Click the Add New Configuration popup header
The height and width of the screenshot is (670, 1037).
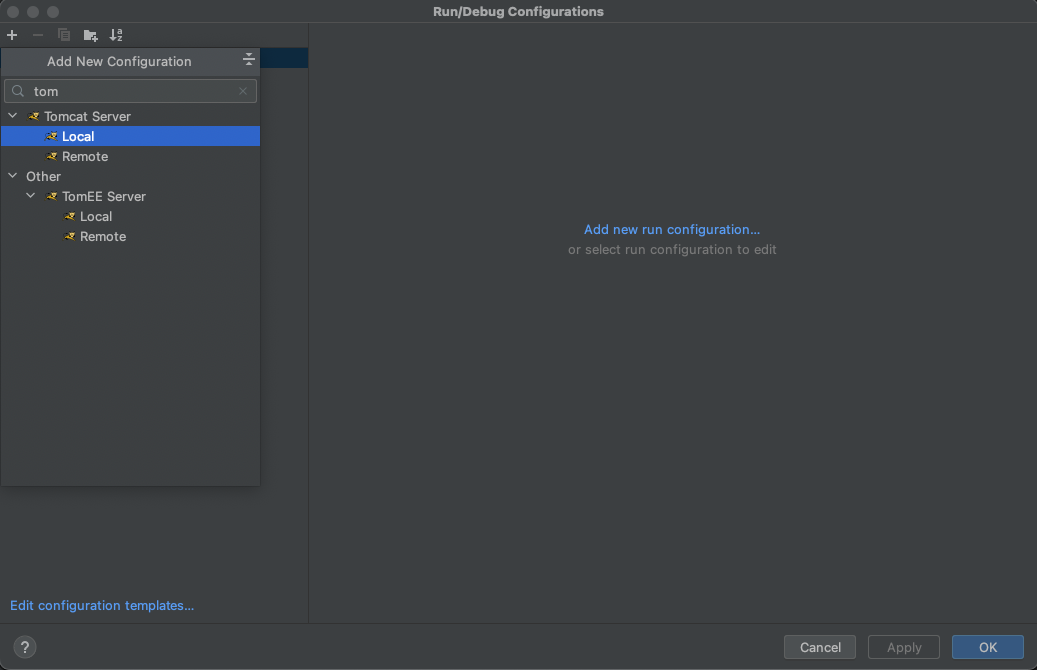click(x=119, y=62)
